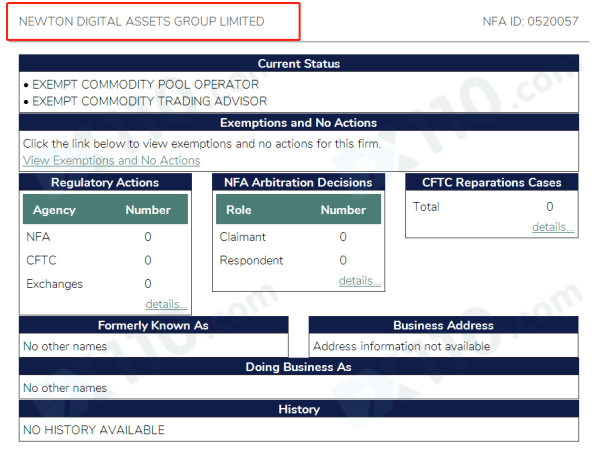The image size is (610, 457).
Task: Click the Exempt Commodity Pool Operator status
Action: click(x=145, y=85)
